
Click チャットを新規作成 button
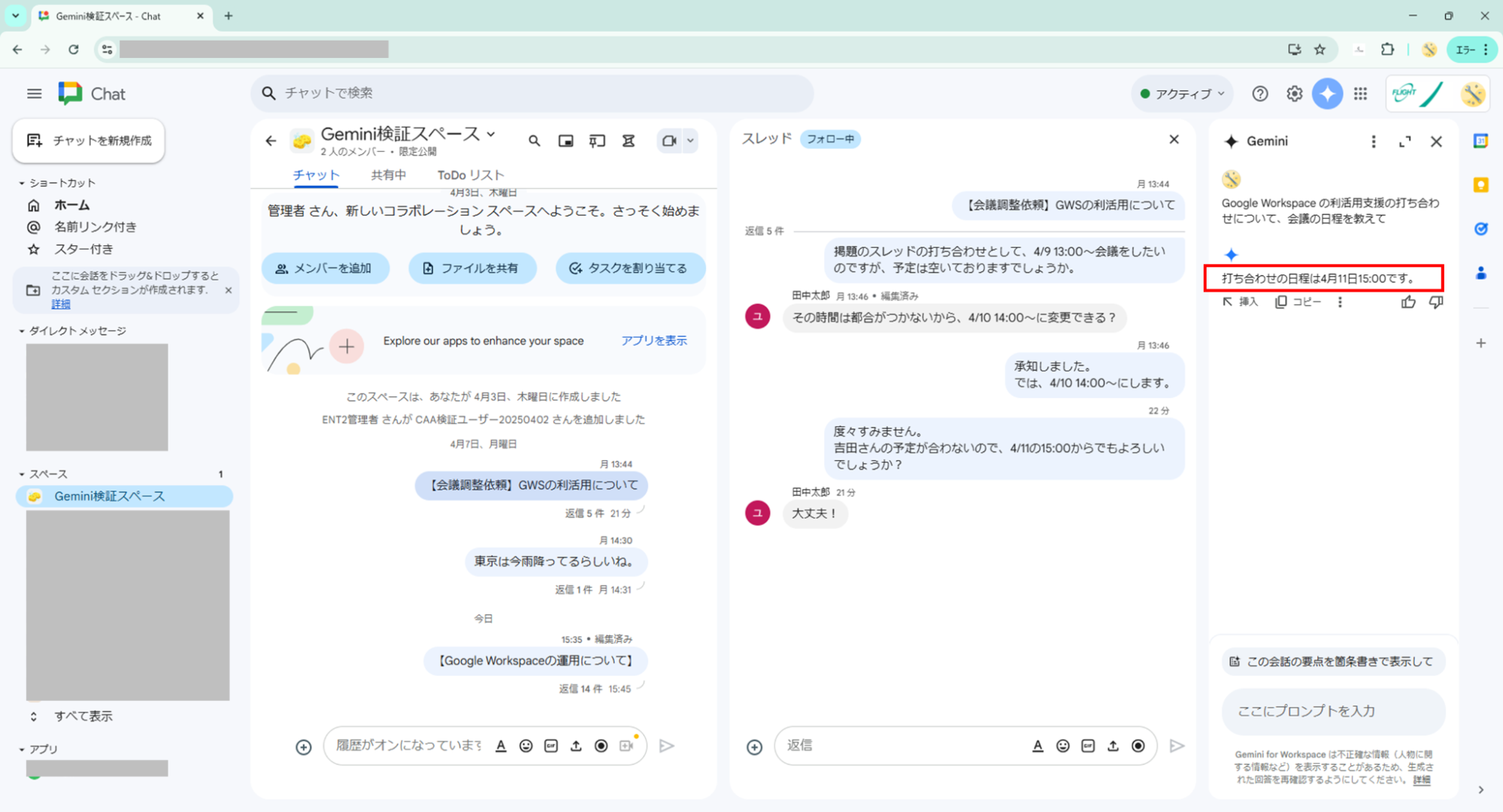click(89, 141)
